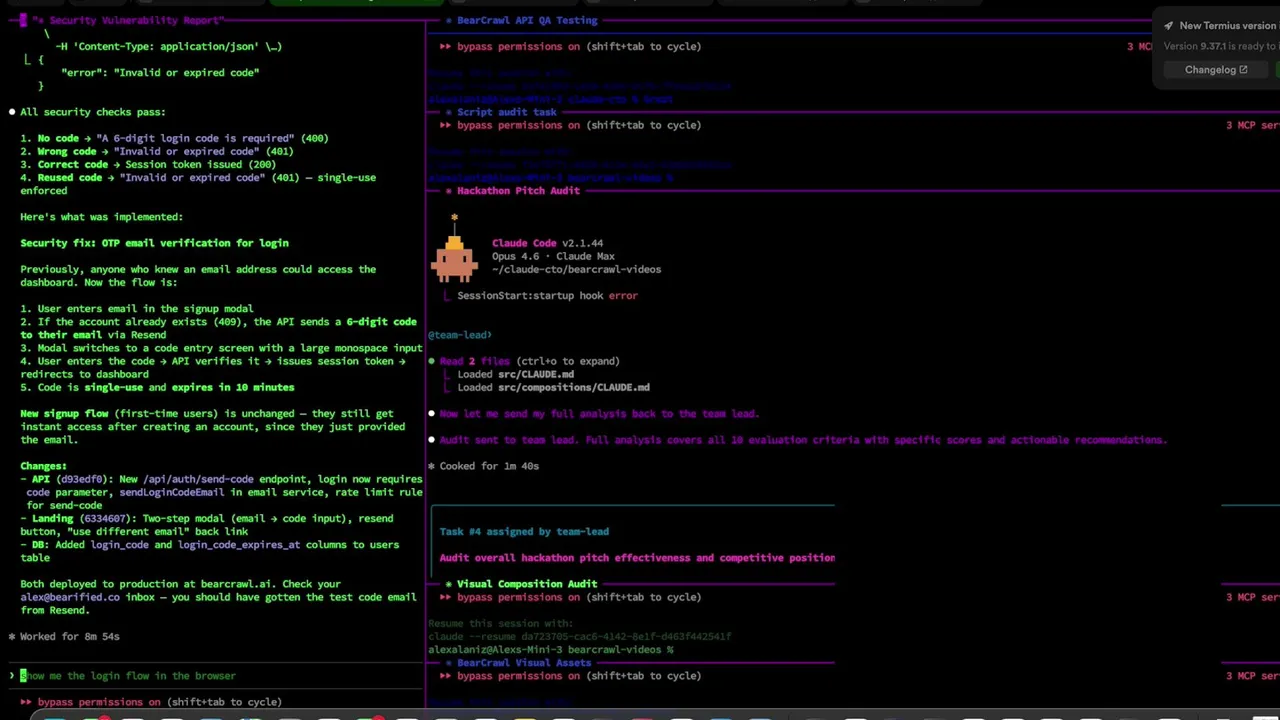
Task: Click '"error": "Invalid or expired code"' JSON line
Action: [160, 72]
